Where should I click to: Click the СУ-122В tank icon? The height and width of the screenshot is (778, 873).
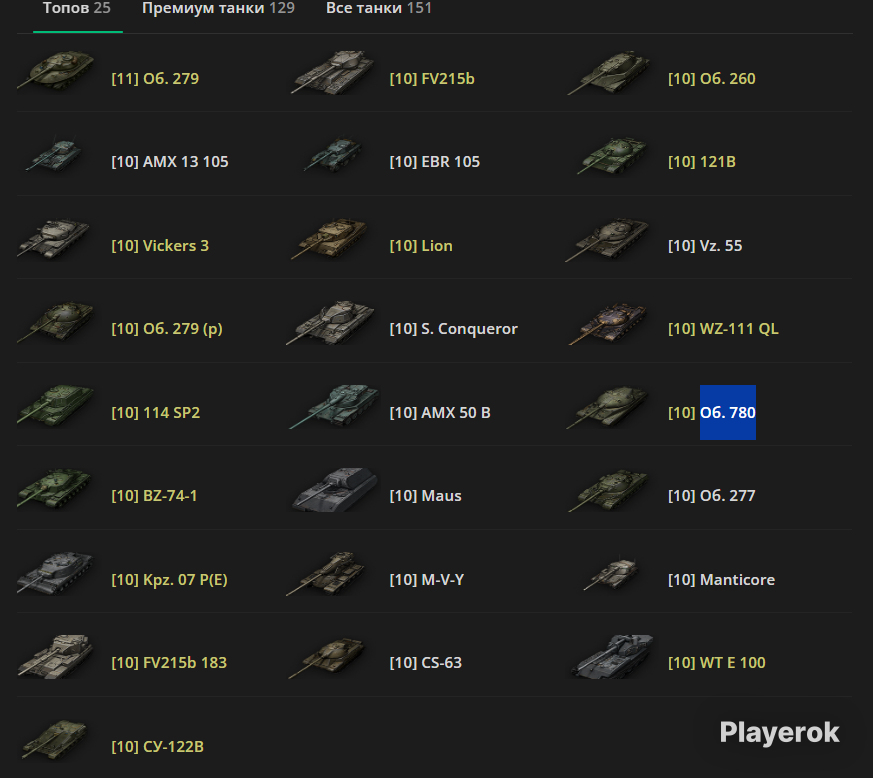click(x=54, y=740)
